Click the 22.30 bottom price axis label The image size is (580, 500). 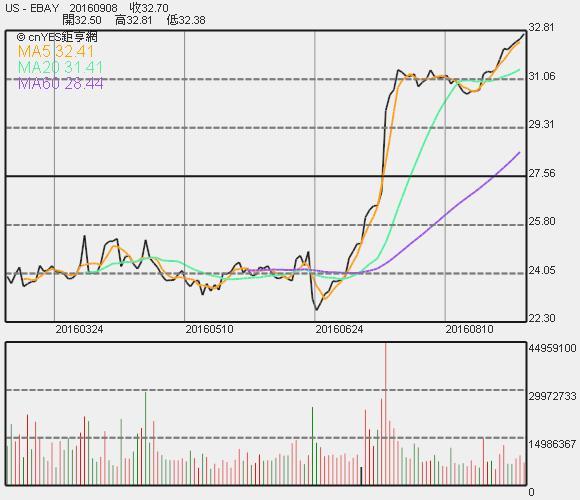(x=542, y=318)
